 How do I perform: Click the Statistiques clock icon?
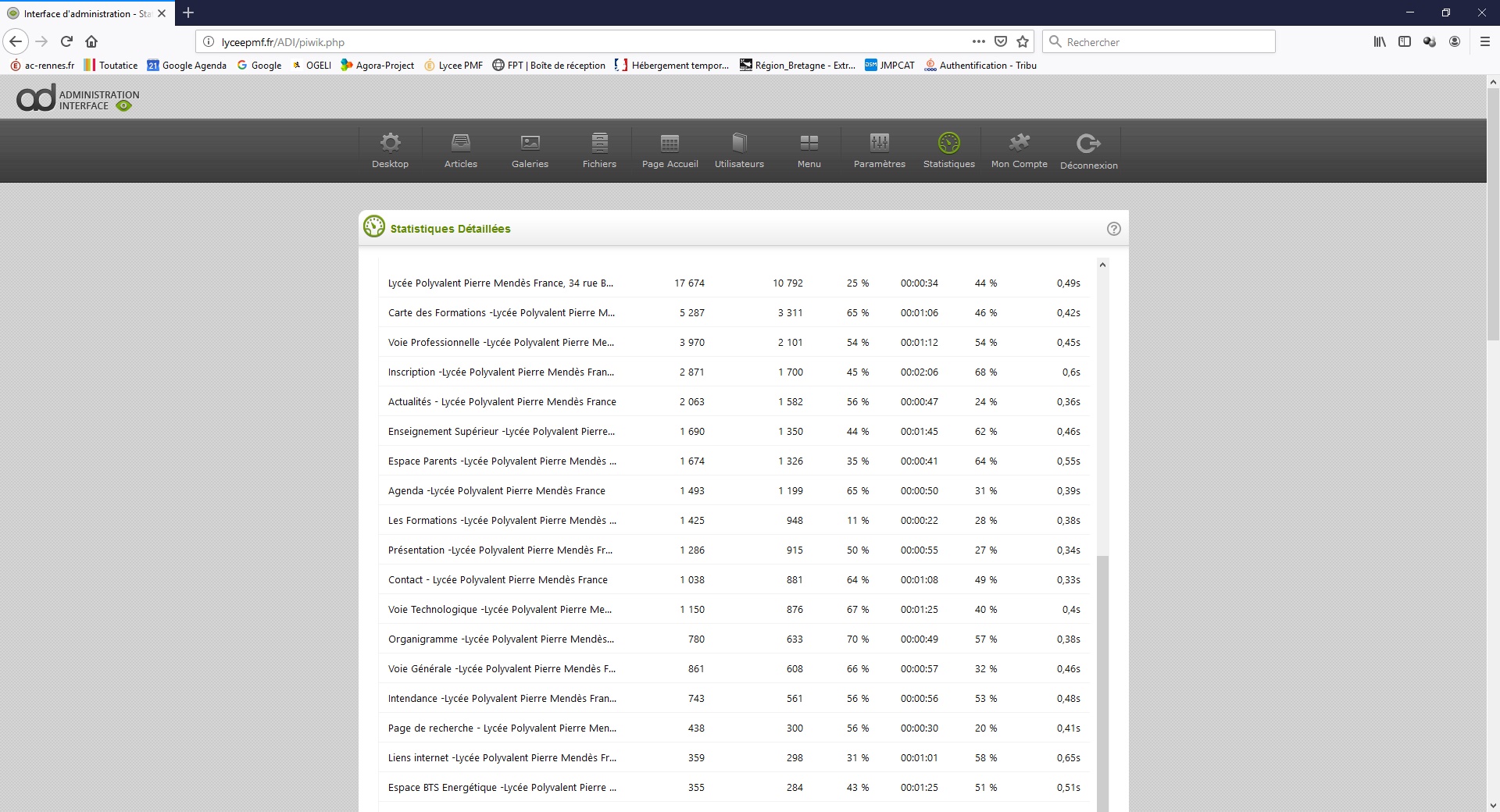click(x=948, y=143)
